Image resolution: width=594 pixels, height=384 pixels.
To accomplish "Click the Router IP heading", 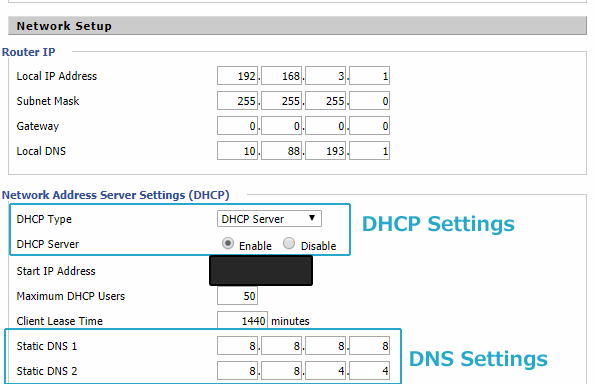I will click(29, 52).
